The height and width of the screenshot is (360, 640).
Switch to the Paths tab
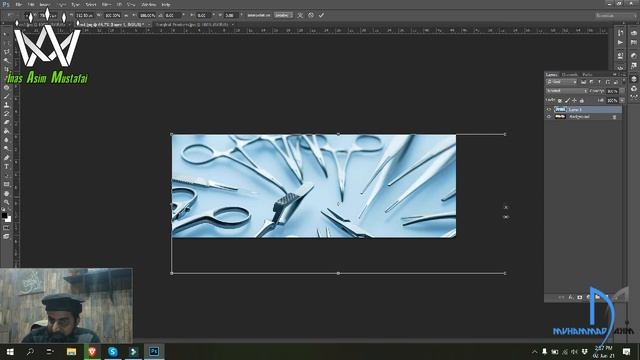click(587, 75)
